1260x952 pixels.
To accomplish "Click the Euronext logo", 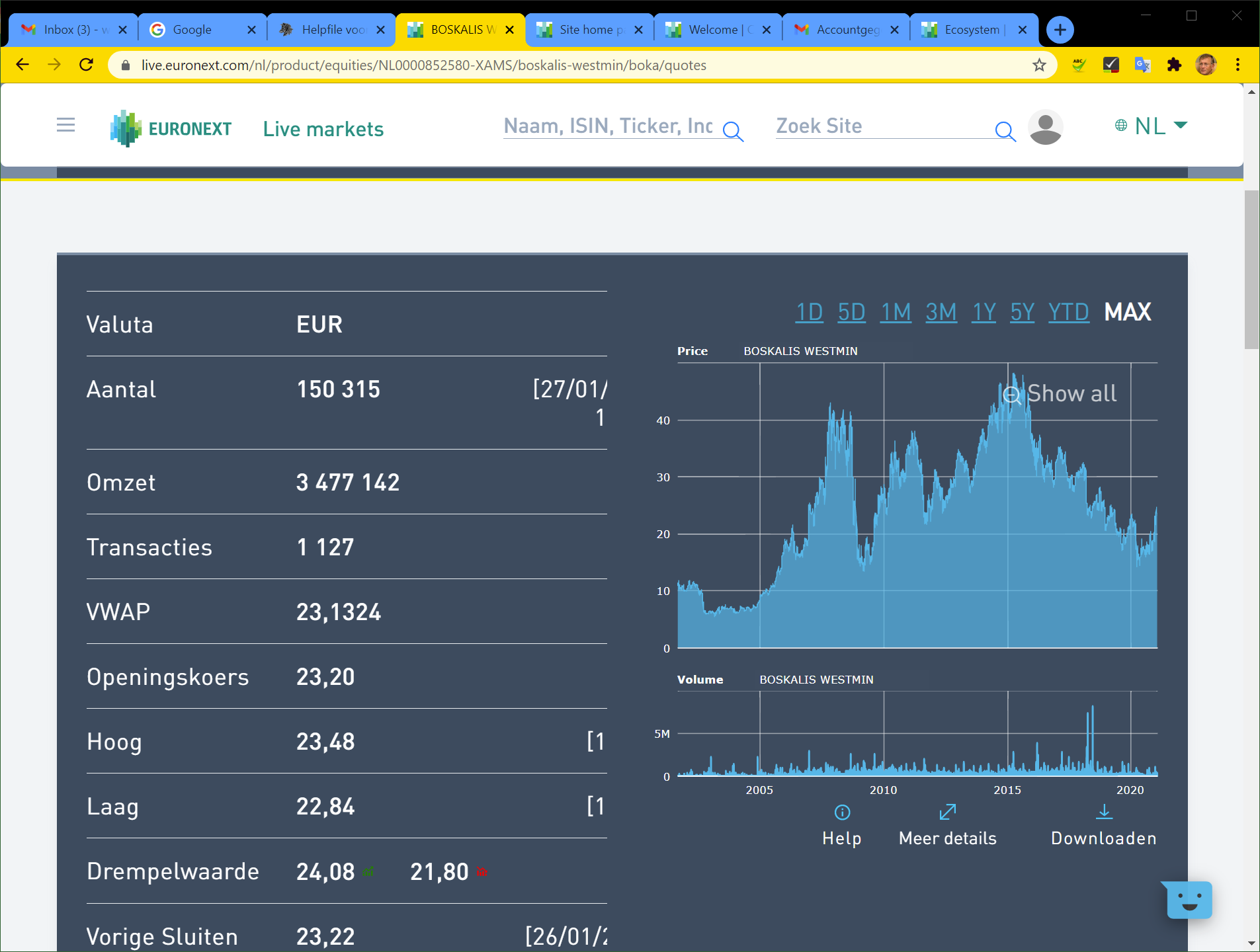I will 171,128.
